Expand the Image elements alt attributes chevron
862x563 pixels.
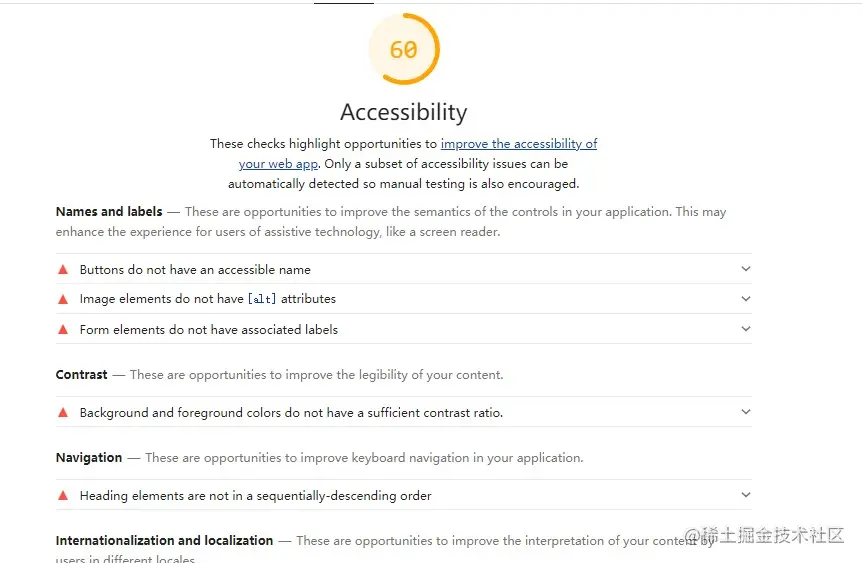click(x=745, y=298)
